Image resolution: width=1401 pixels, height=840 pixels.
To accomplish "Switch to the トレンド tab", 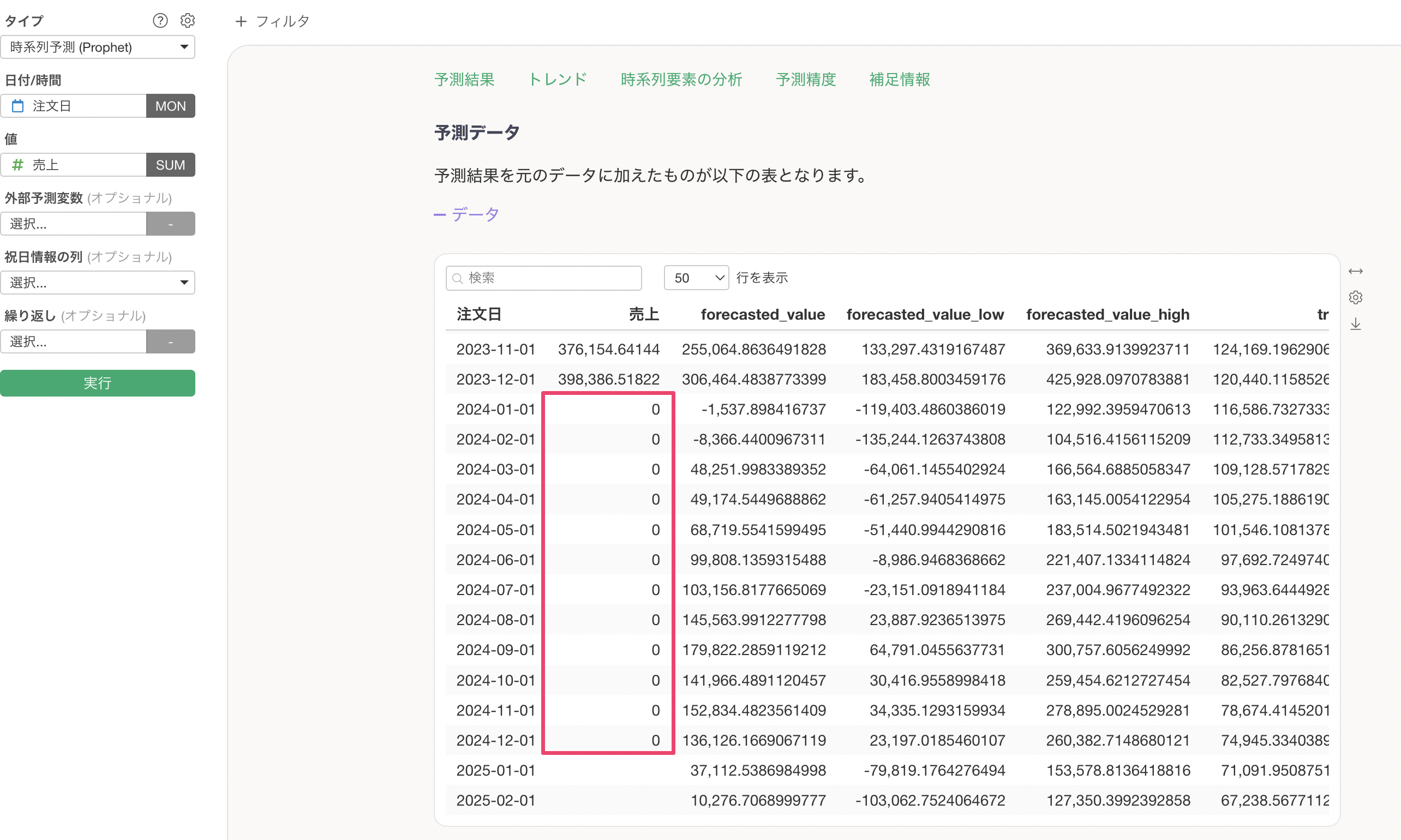I will 558,80.
